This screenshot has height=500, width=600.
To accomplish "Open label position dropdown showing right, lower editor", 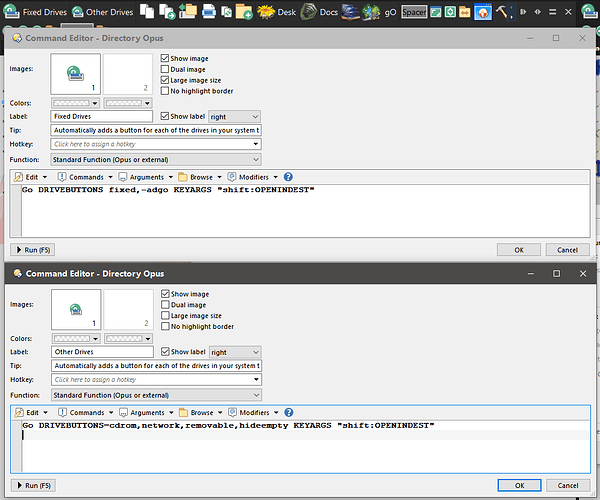I will [x=235, y=352].
